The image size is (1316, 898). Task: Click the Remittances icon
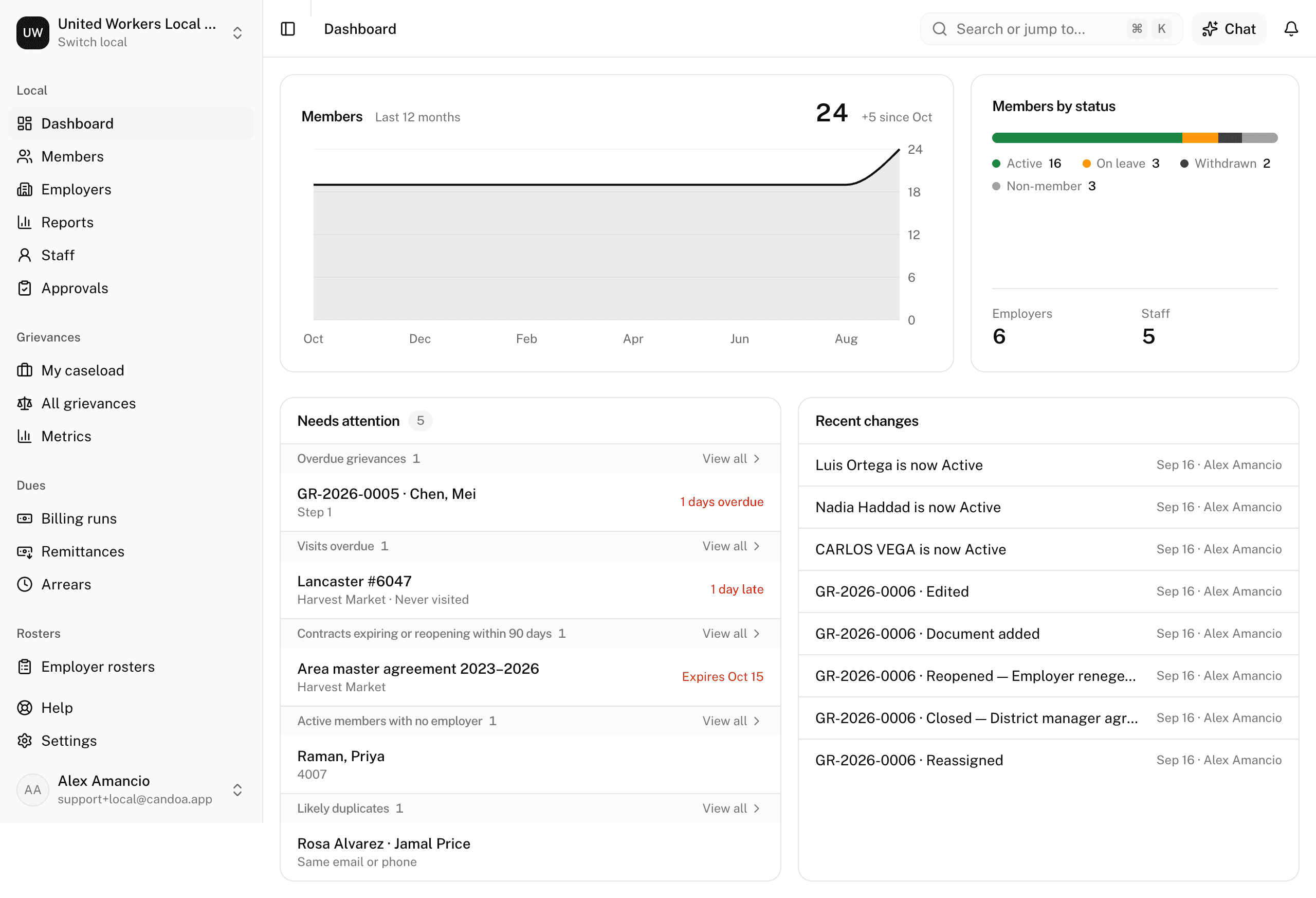(x=24, y=551)
